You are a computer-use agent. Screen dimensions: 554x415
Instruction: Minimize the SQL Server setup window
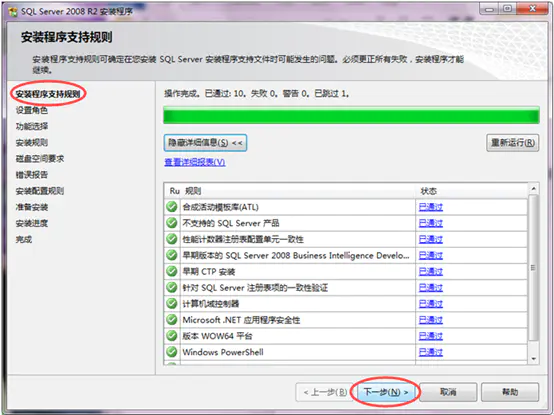click(x=489, y=9)
